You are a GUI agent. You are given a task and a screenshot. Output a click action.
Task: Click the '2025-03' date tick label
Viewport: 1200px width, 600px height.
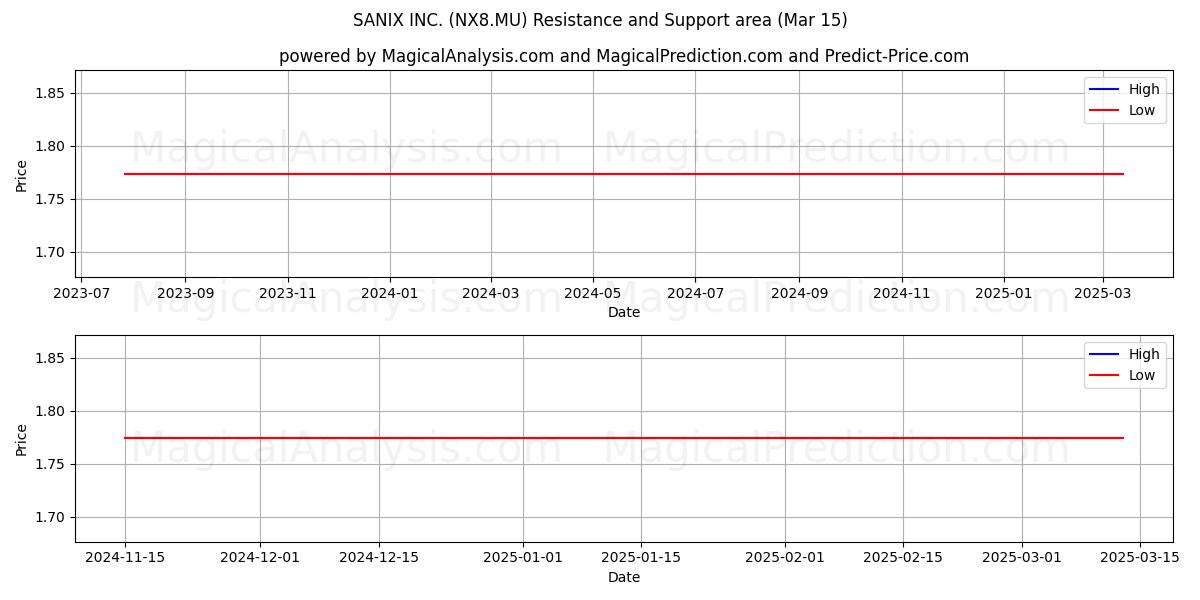coord(1103,293)
